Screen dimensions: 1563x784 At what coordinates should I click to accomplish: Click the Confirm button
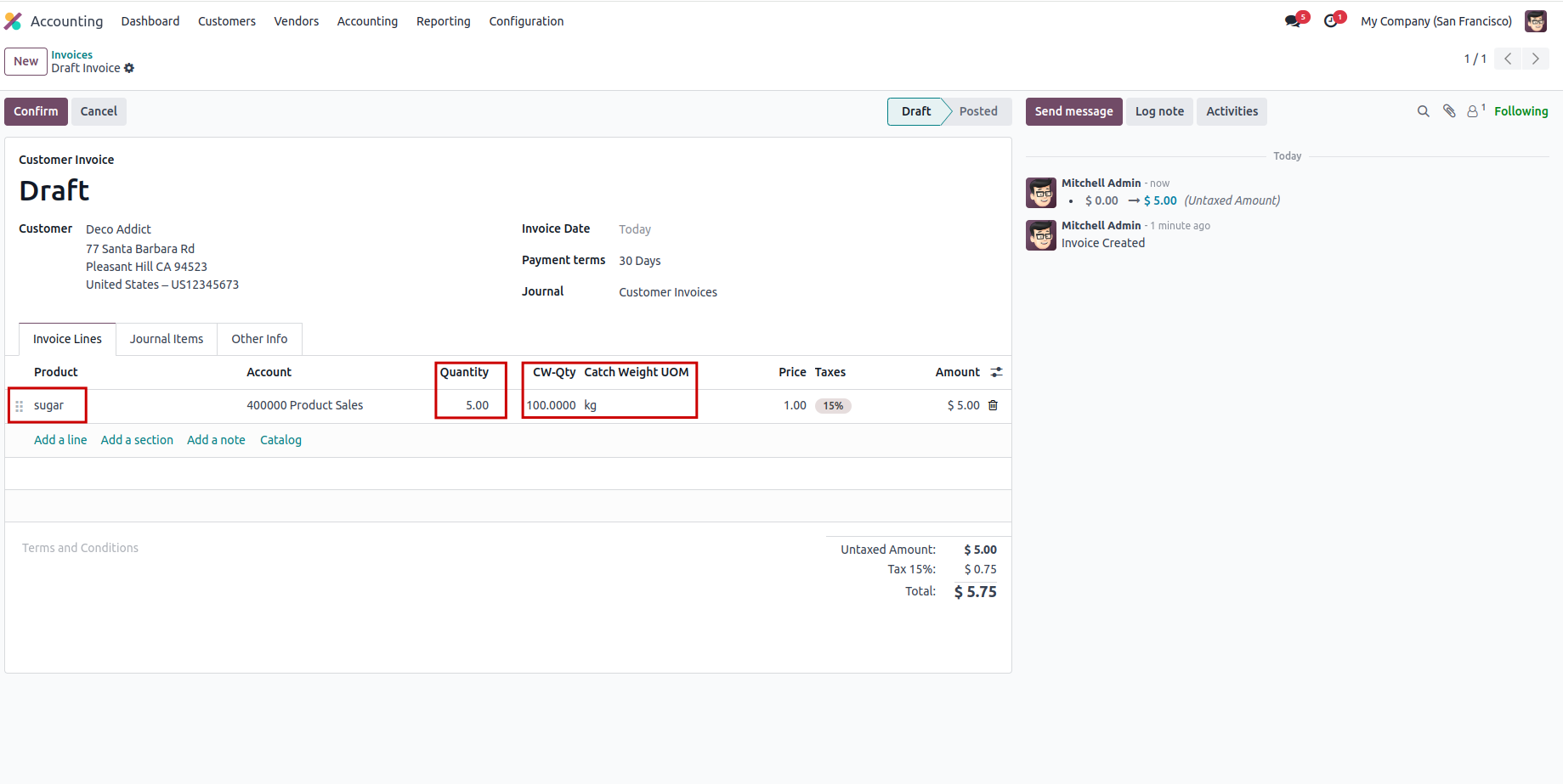[36, 111]
